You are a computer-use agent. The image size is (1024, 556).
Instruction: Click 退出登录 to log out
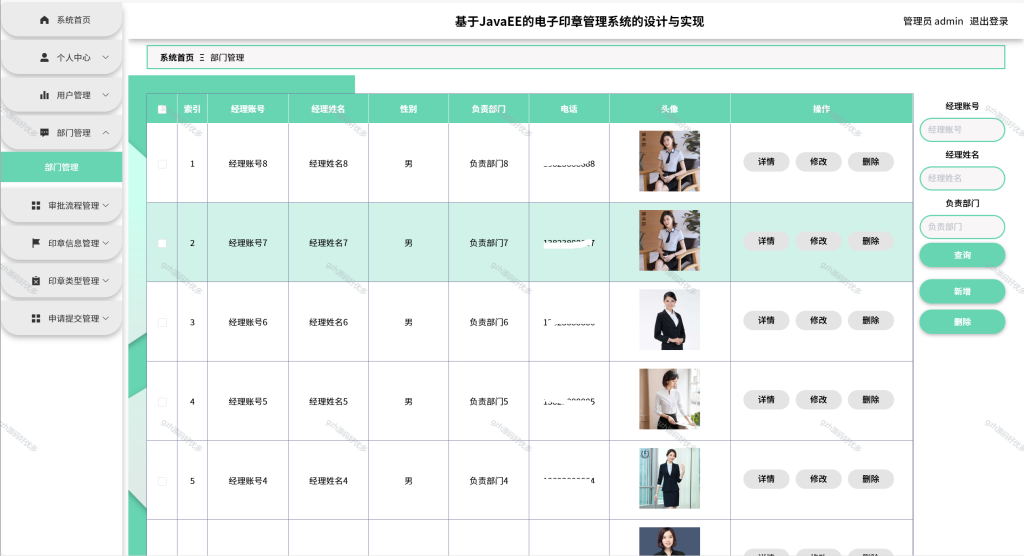tap(989, 22)
